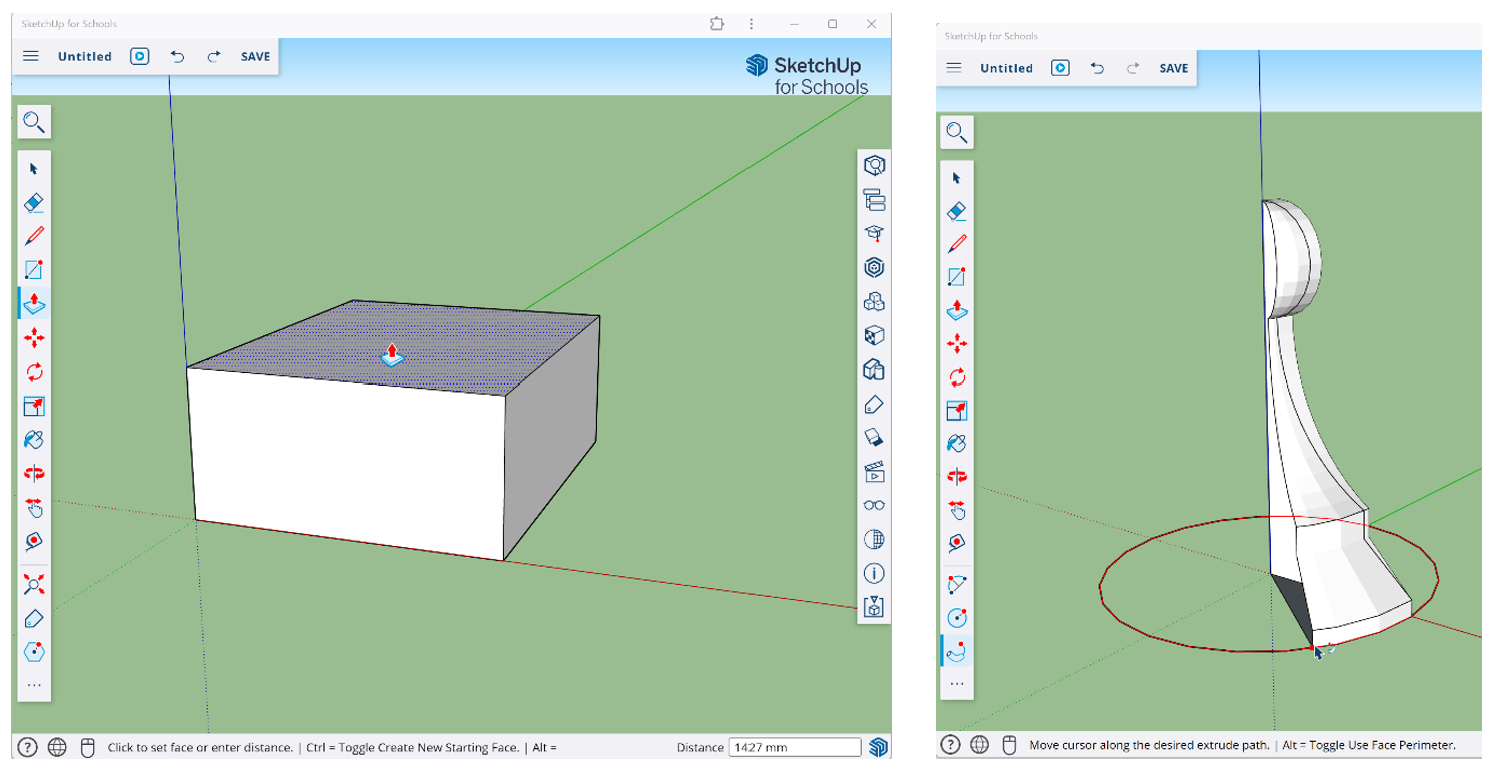Pick the Rotate tool in right window
The image size is (1492, 766).
957,377
